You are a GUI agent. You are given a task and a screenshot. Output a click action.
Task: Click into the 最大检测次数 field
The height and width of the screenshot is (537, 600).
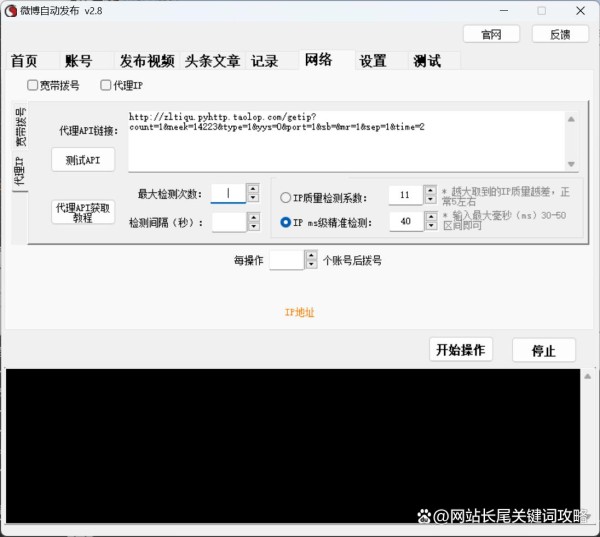(x=228, y=193)
